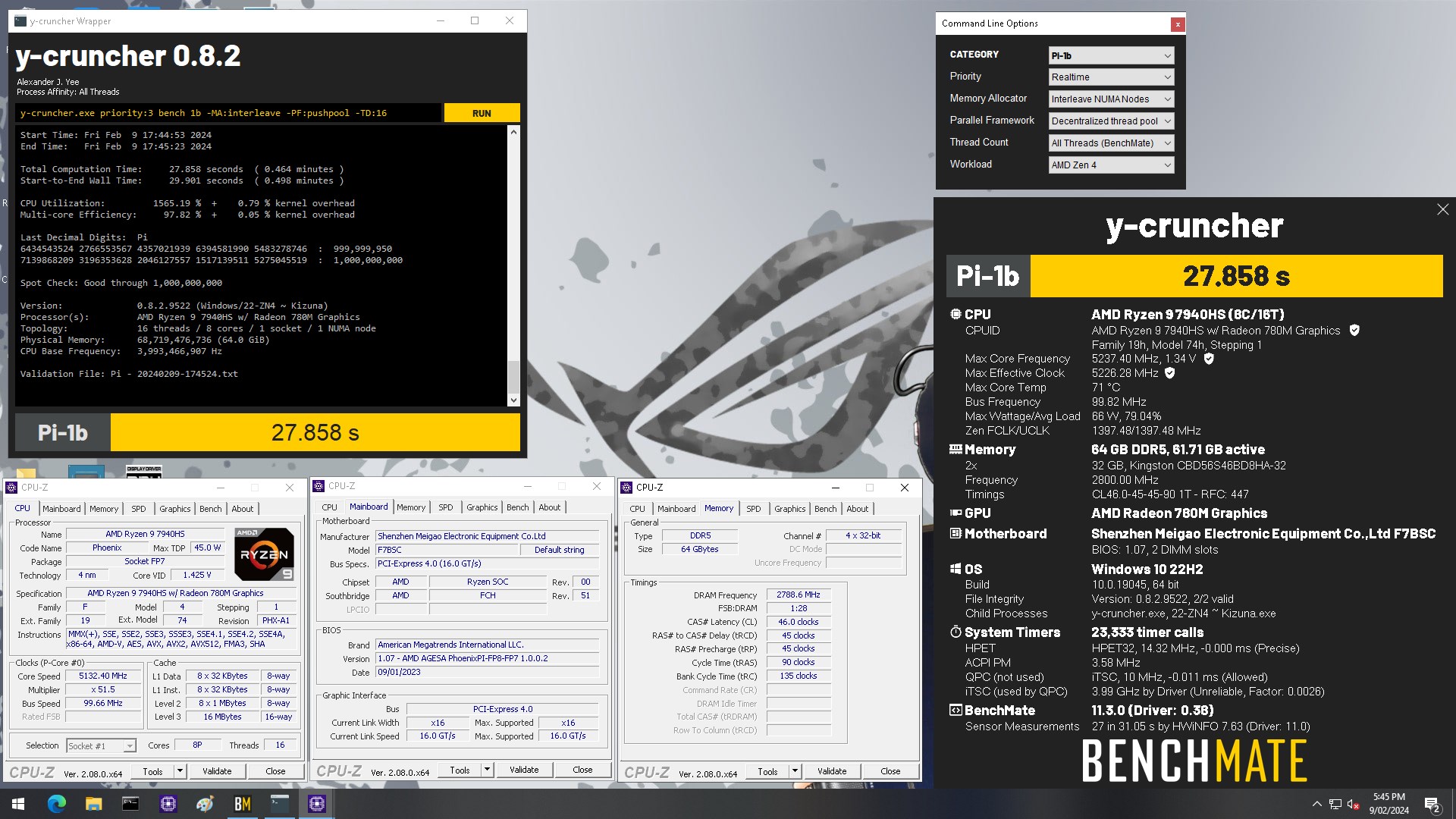Switch to CPU tab in middle CPU-Z

329,507
